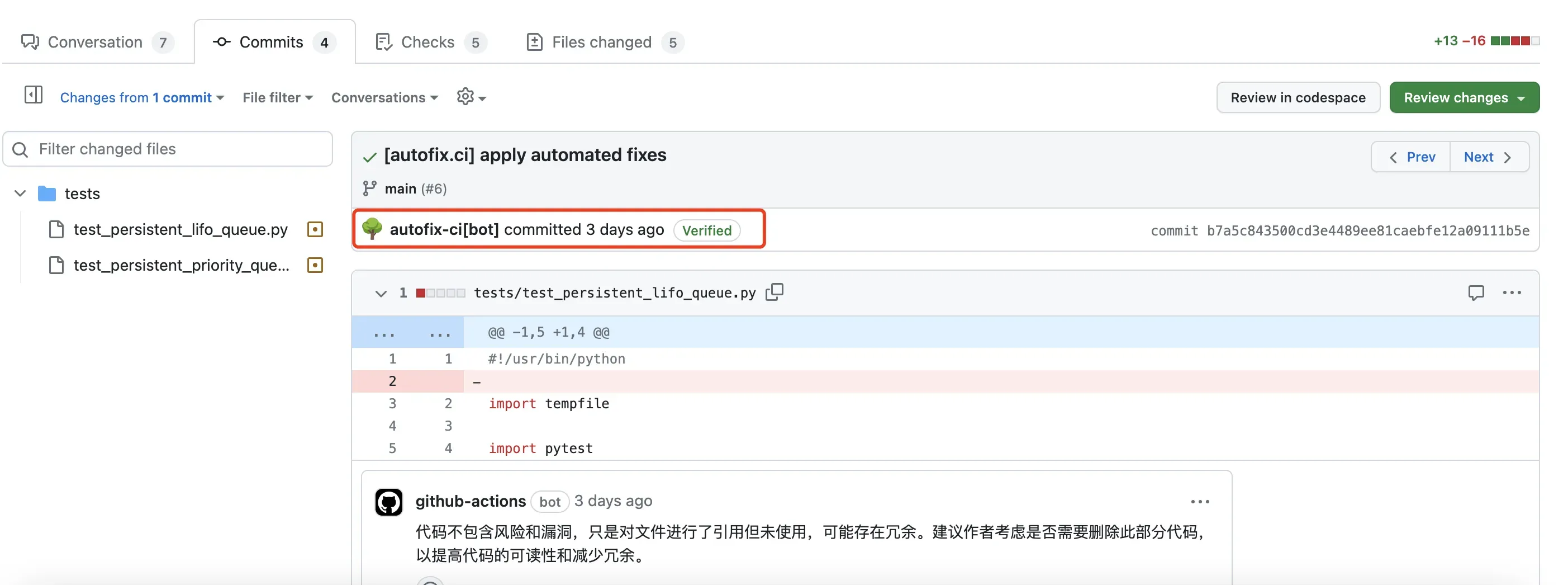
Task: Collapse the test_persistent_lifo_queue.py diff
Action: coord(381,293)
